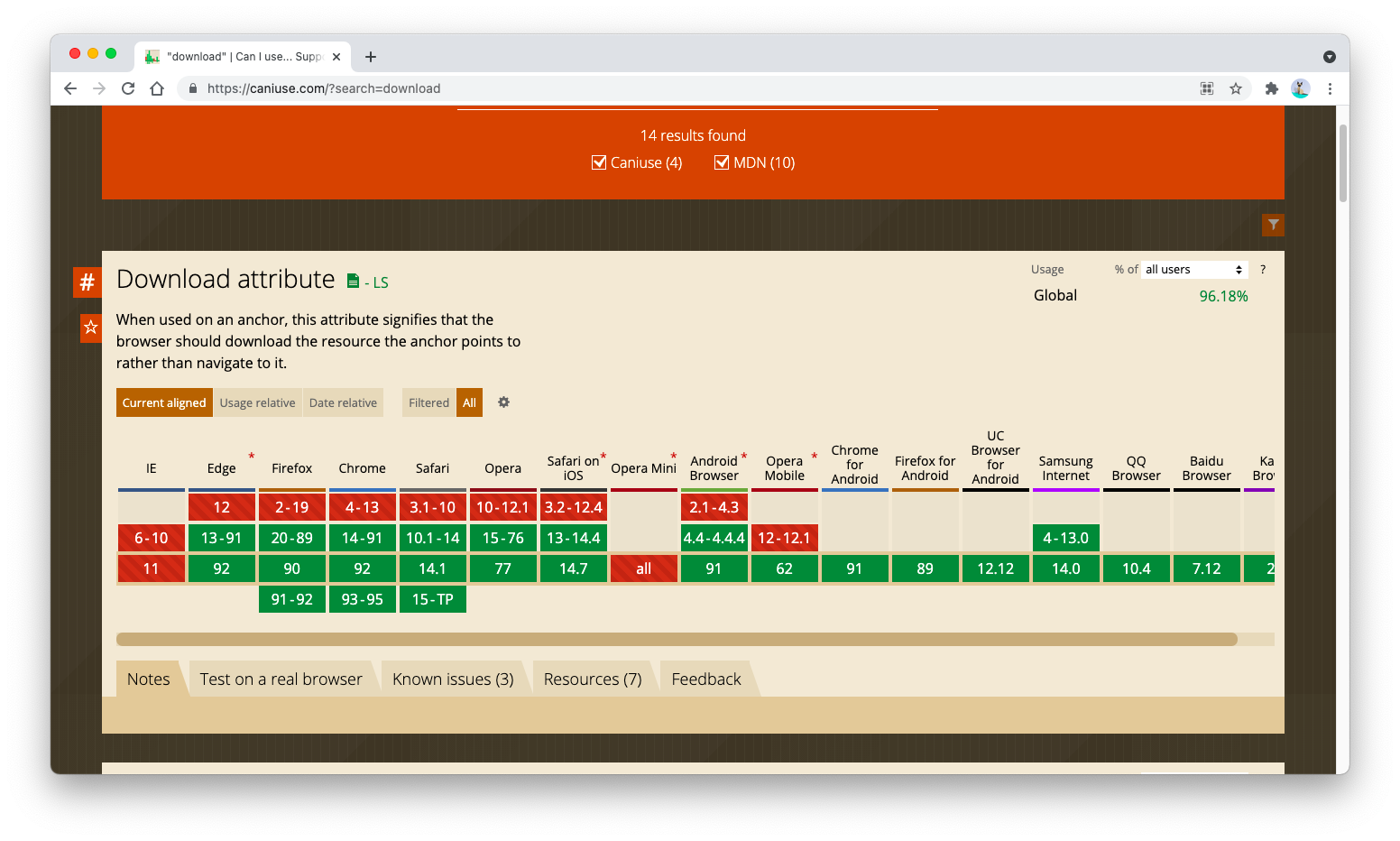
Task: Open the Notes tab
Action: tap(149, 679)
